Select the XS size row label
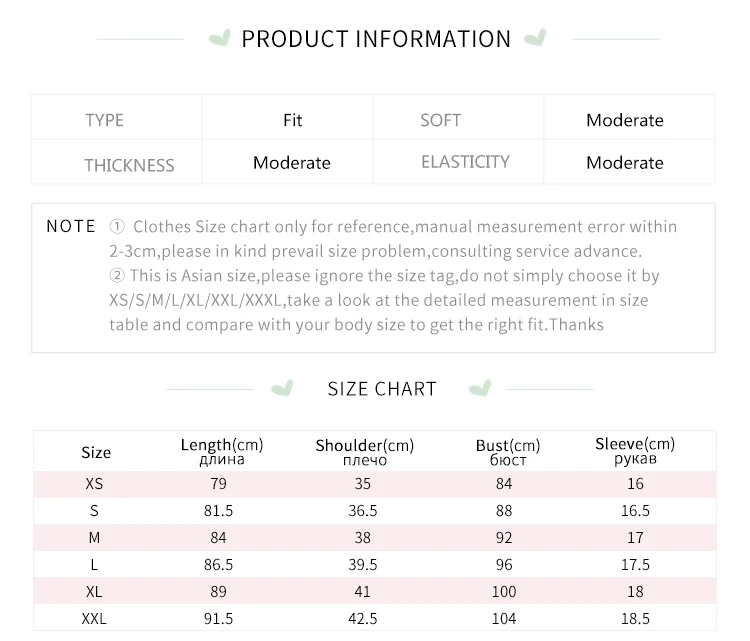Screen dimensions: 750x641 tap(94, 484)
